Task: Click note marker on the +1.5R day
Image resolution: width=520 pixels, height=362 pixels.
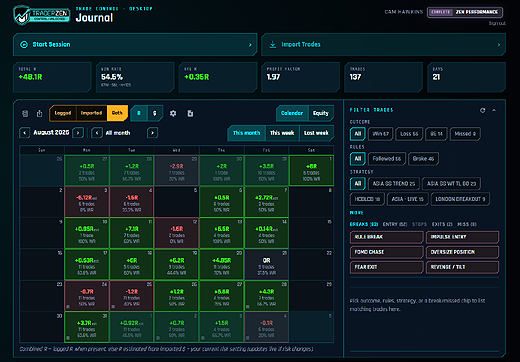Action: click(x=203, y=338)
